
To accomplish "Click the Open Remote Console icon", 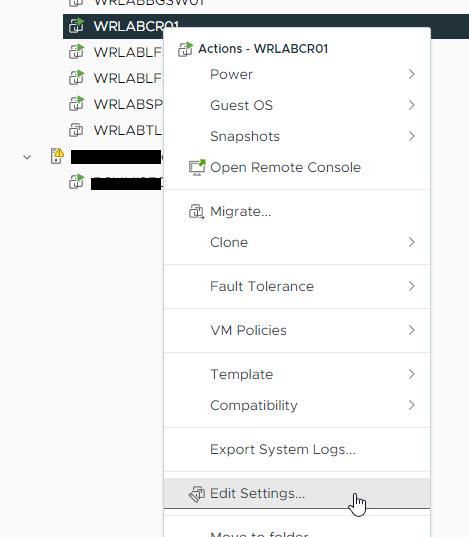I will (197, 167).
